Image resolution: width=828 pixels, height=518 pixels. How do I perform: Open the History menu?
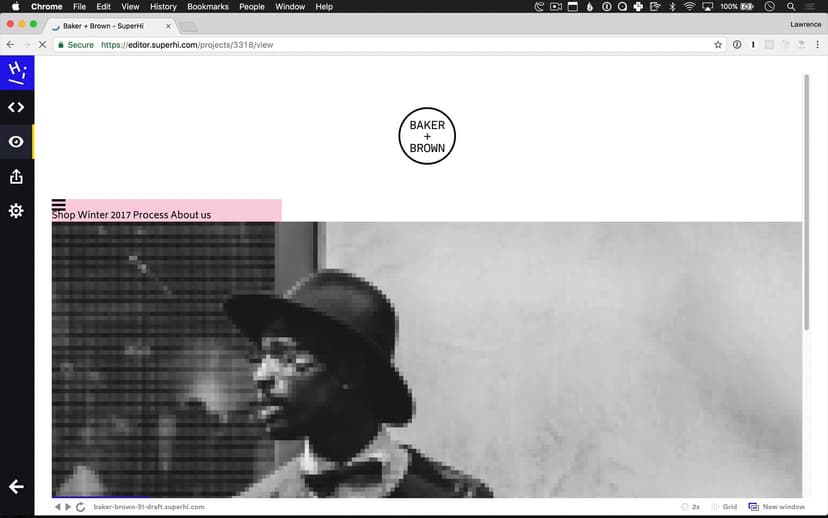[x=163, y=7]
